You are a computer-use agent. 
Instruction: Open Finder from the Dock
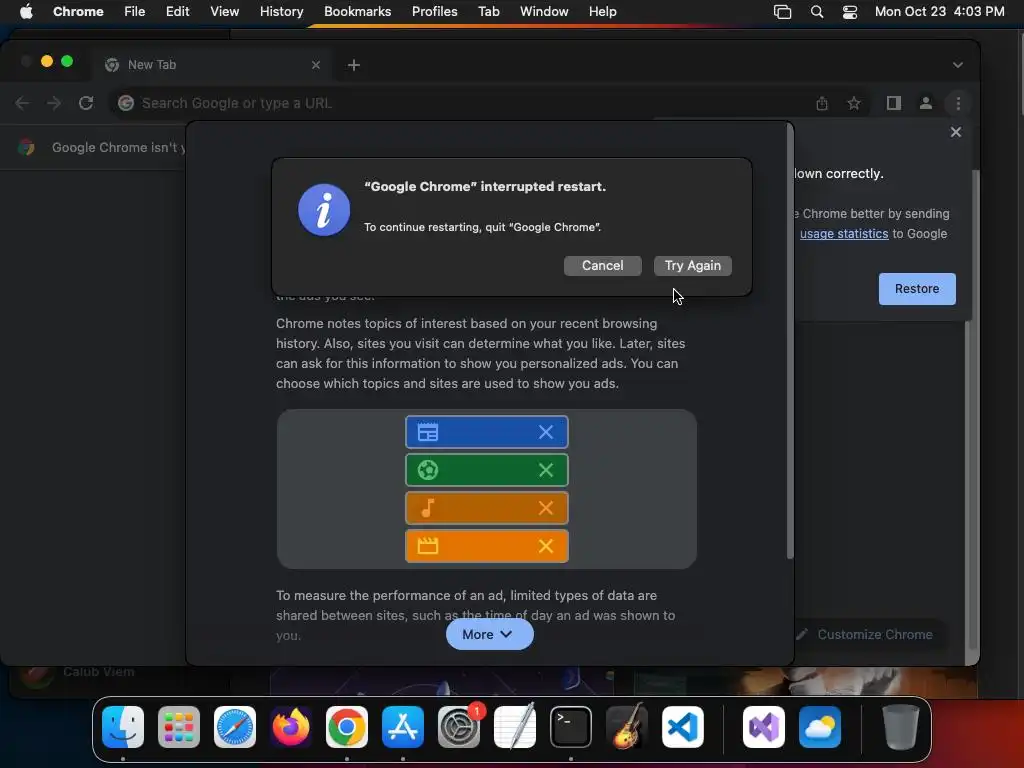(123, 727)
